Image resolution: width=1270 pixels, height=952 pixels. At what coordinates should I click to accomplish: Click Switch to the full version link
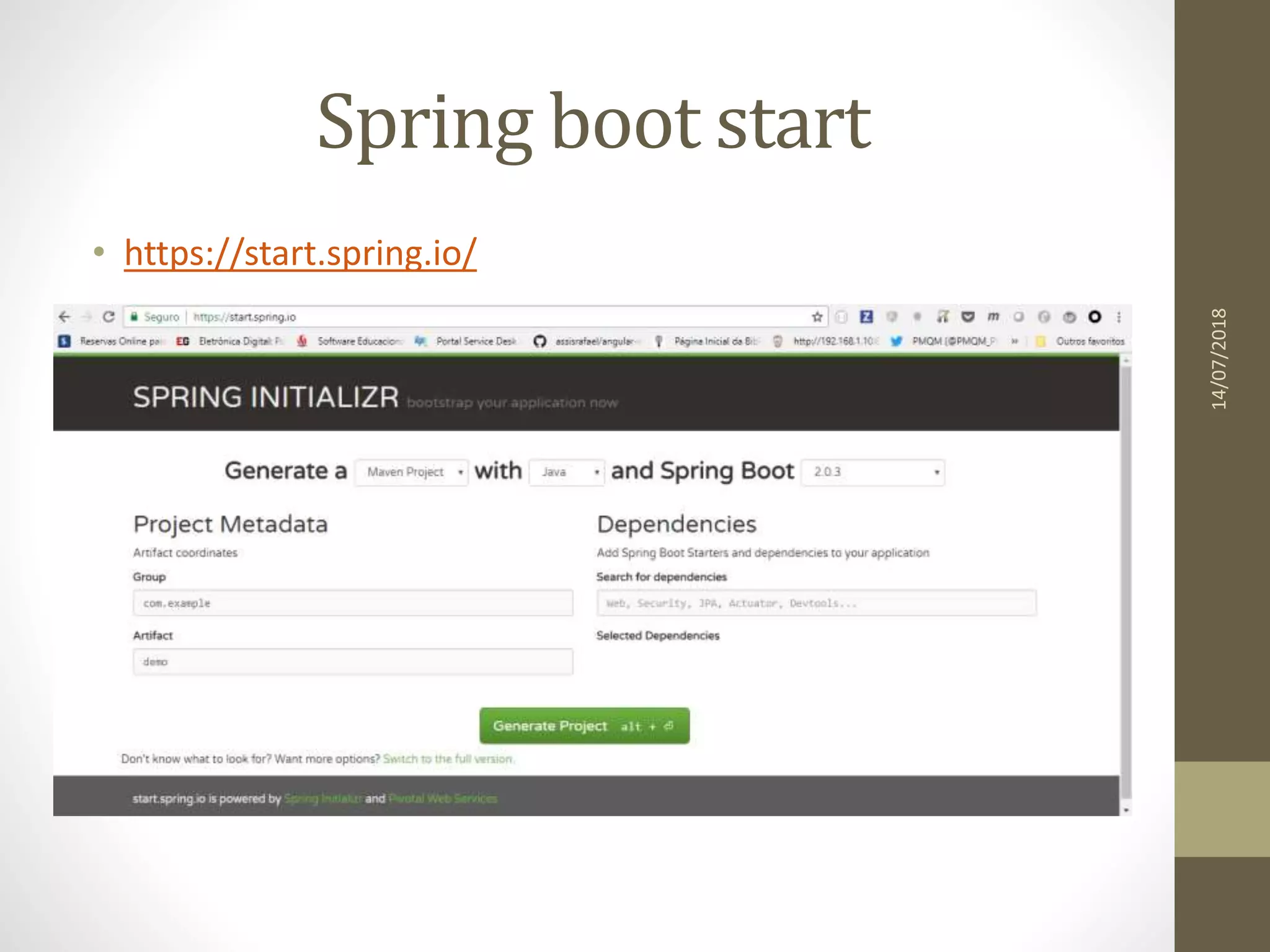448,759
